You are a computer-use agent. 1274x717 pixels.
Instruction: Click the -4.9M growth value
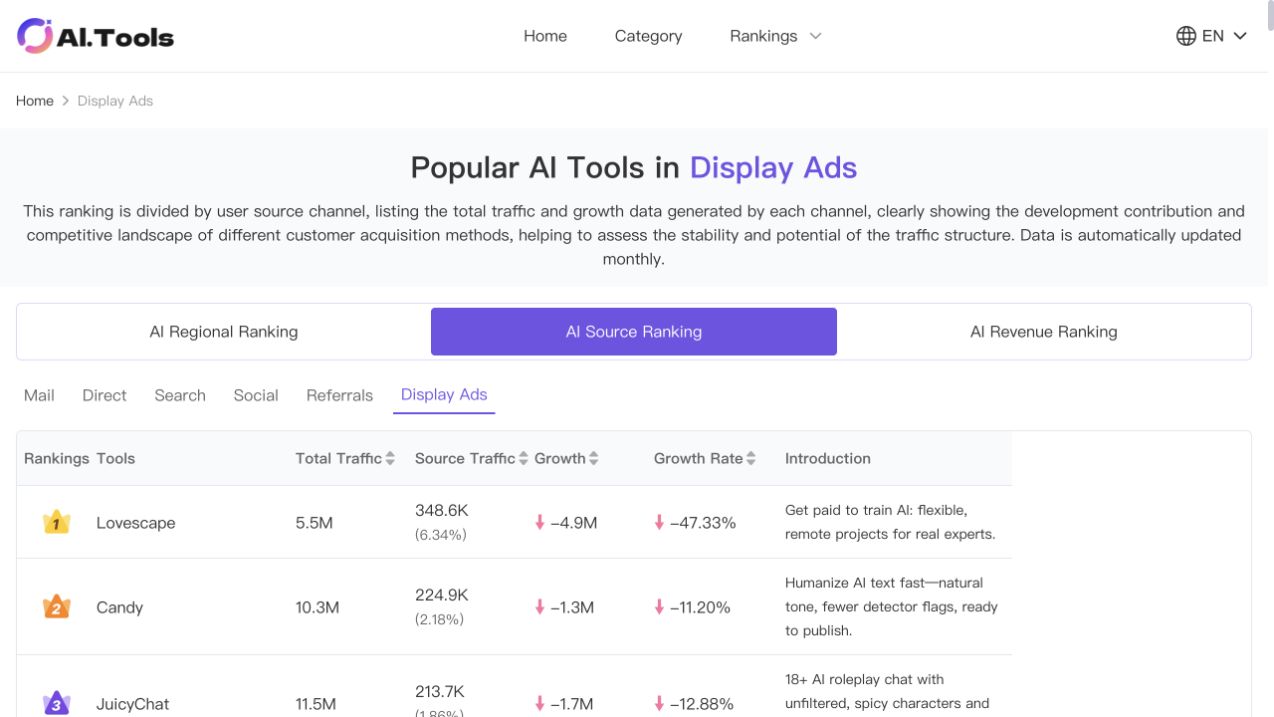click(574, 523)
